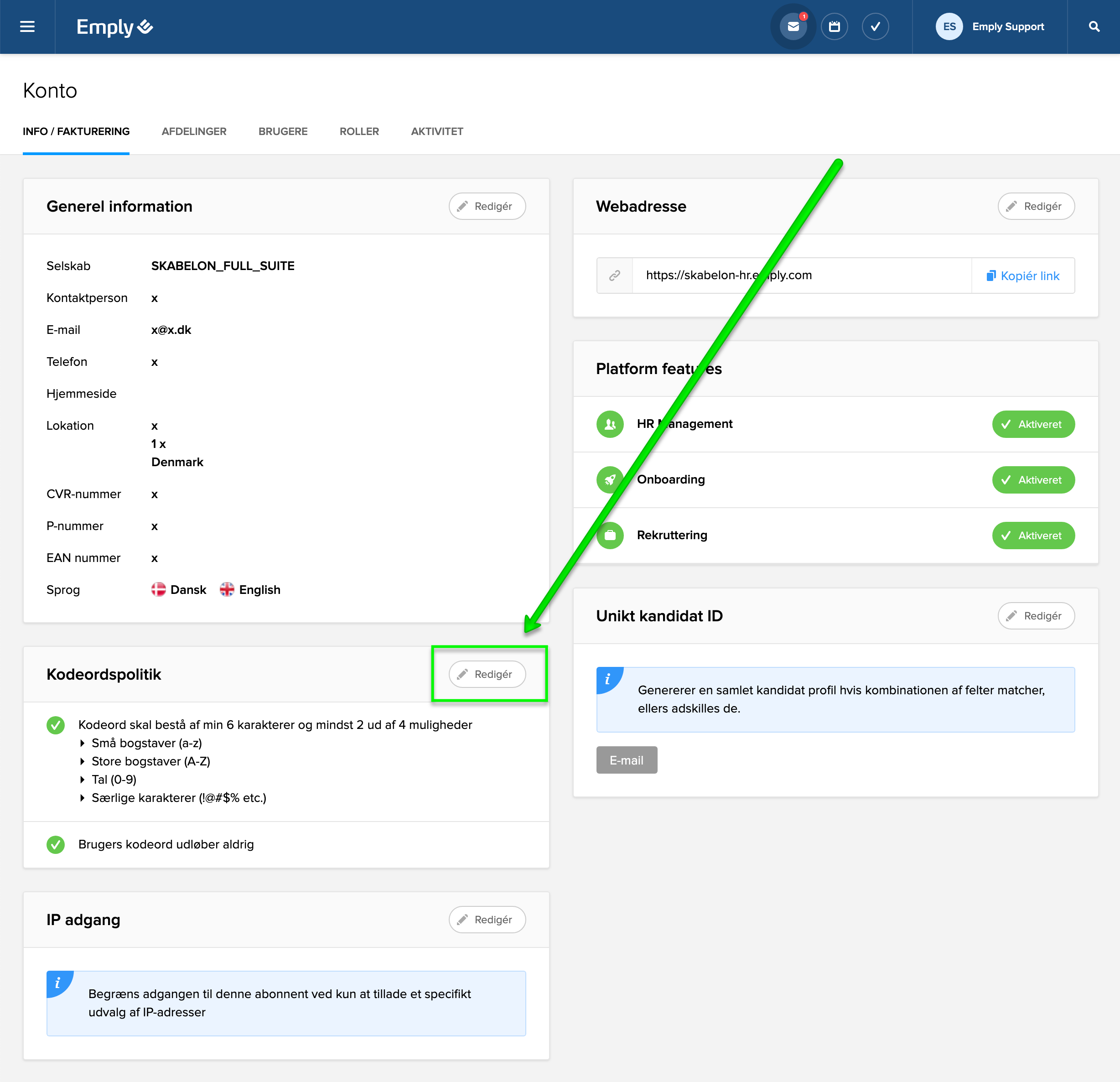Click the HR Management feature icon
Screen dimensions: 1120x1082
(x=610, y=424)
